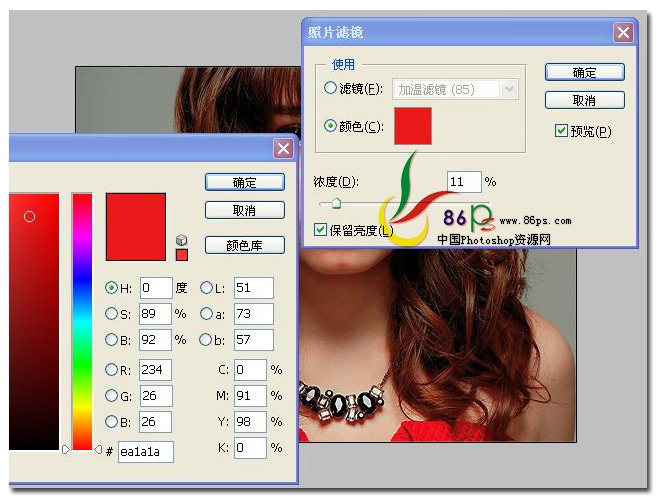
Task: Open the 颜色库 color libraries button
Action: click(x=245, y=245)
